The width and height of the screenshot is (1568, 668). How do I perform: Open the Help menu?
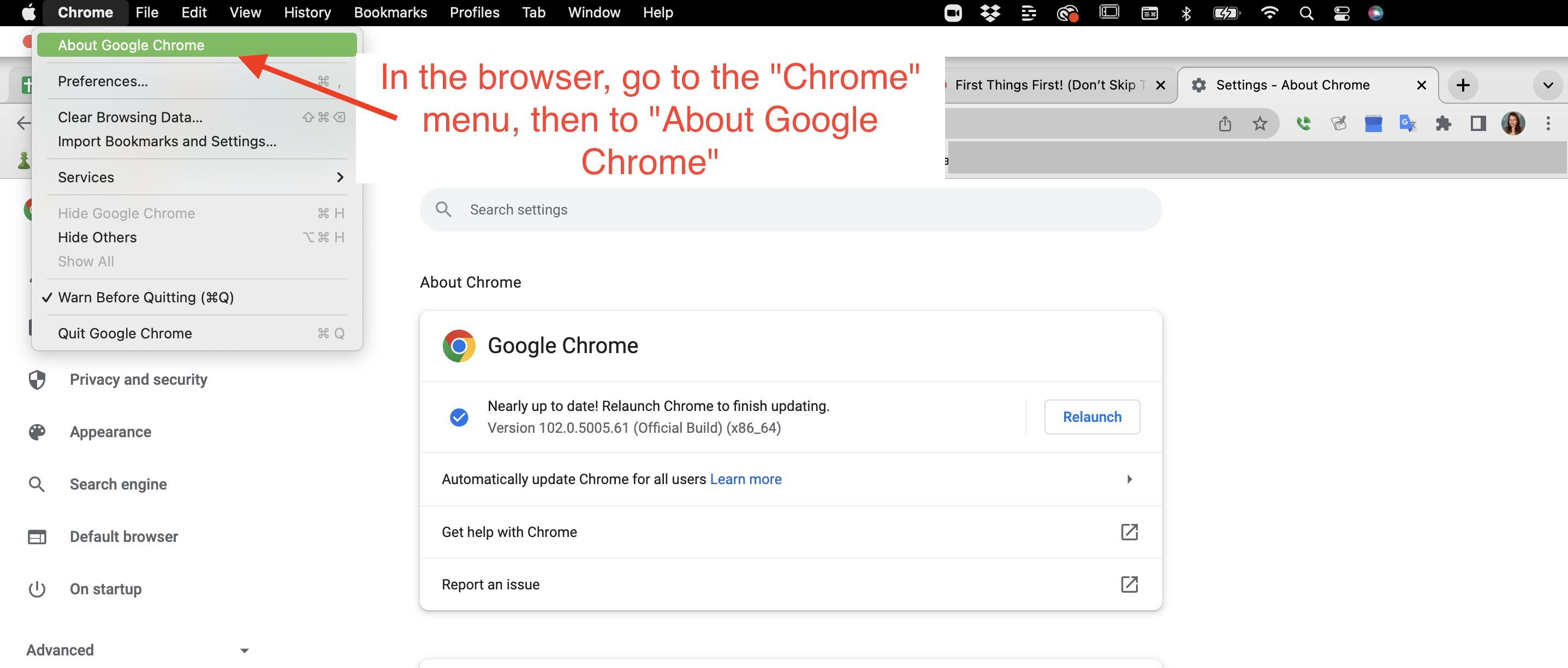(657, 12)
